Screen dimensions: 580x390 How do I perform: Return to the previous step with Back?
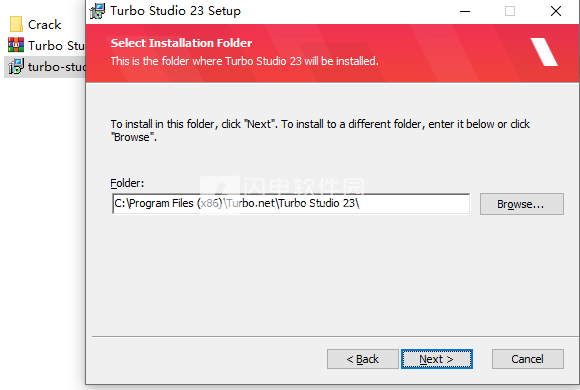tap(363, 359)
